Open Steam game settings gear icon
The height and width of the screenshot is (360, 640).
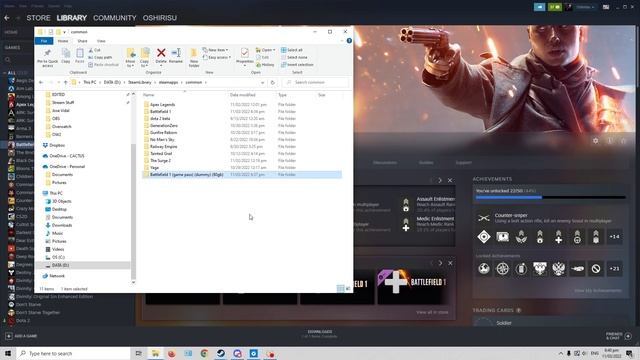(x=596, y=141)
